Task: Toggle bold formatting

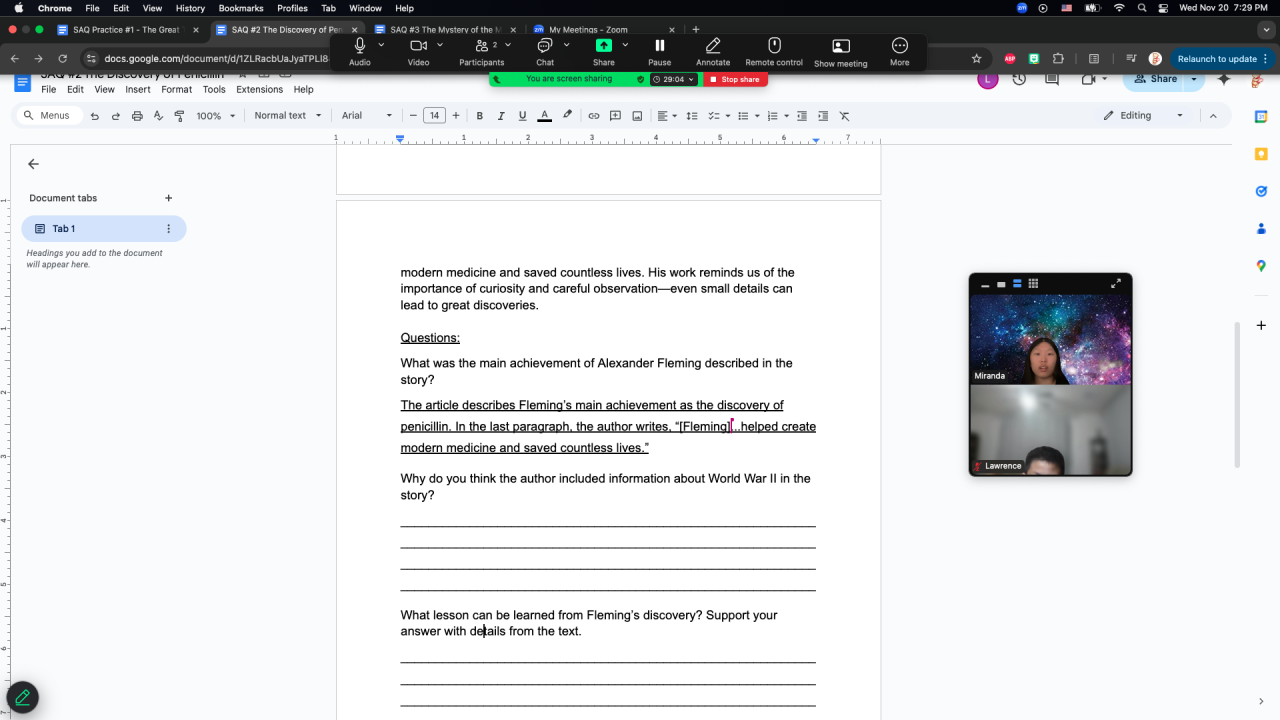Action: tap(480, 116)
